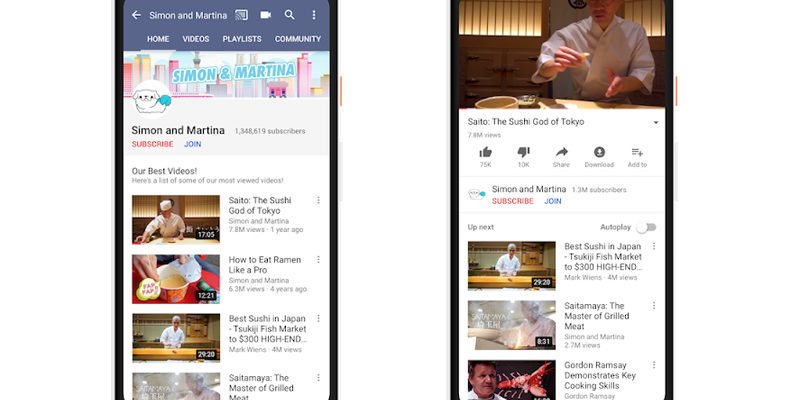Click SUBSCRIBE on the channel page
Screen dimensions: 800x400
pos(153,144)
